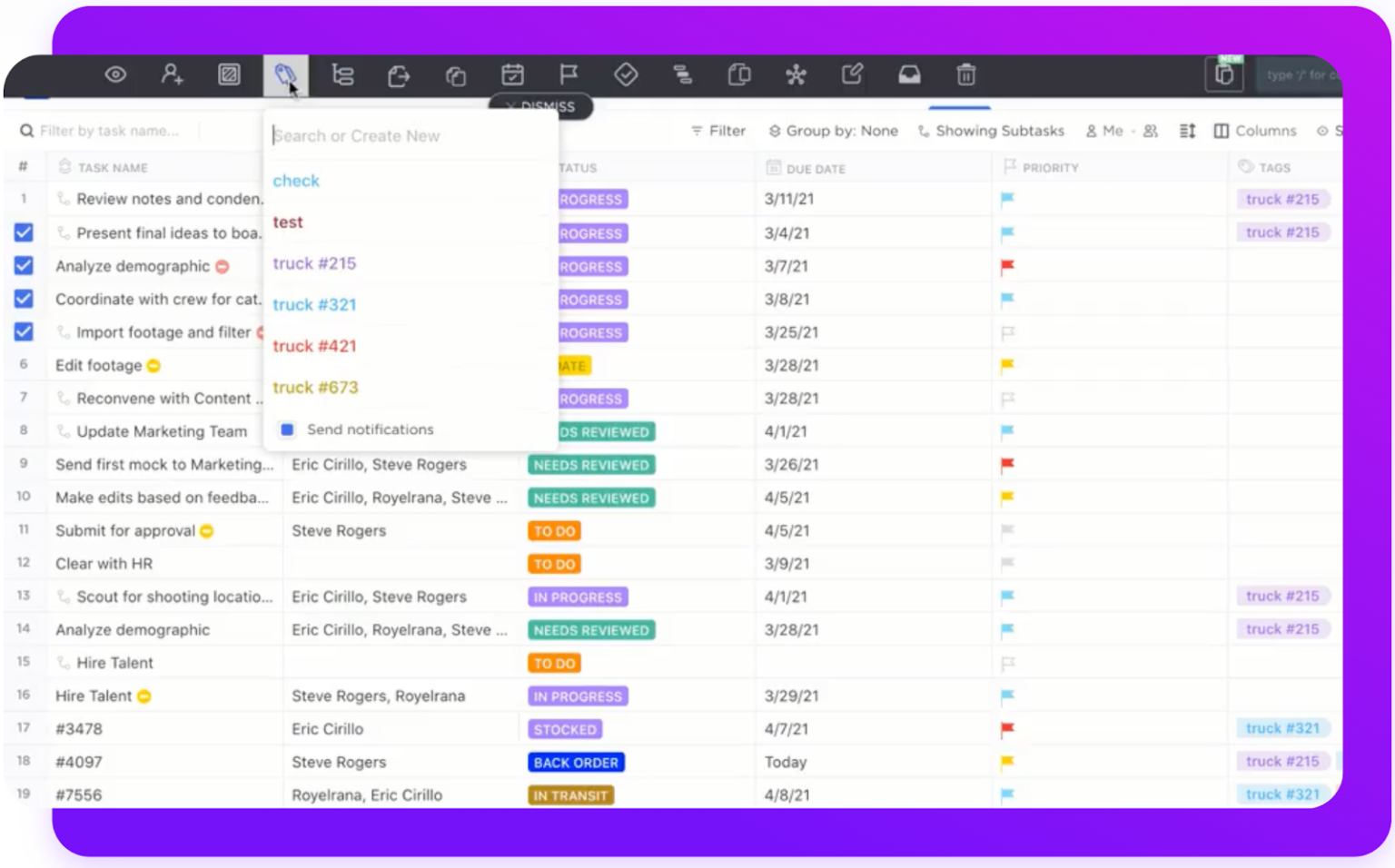The height and width of the screenshot is (868, 1395).
Task: Click the assign user icon
Action: click(x=172, y=74)
